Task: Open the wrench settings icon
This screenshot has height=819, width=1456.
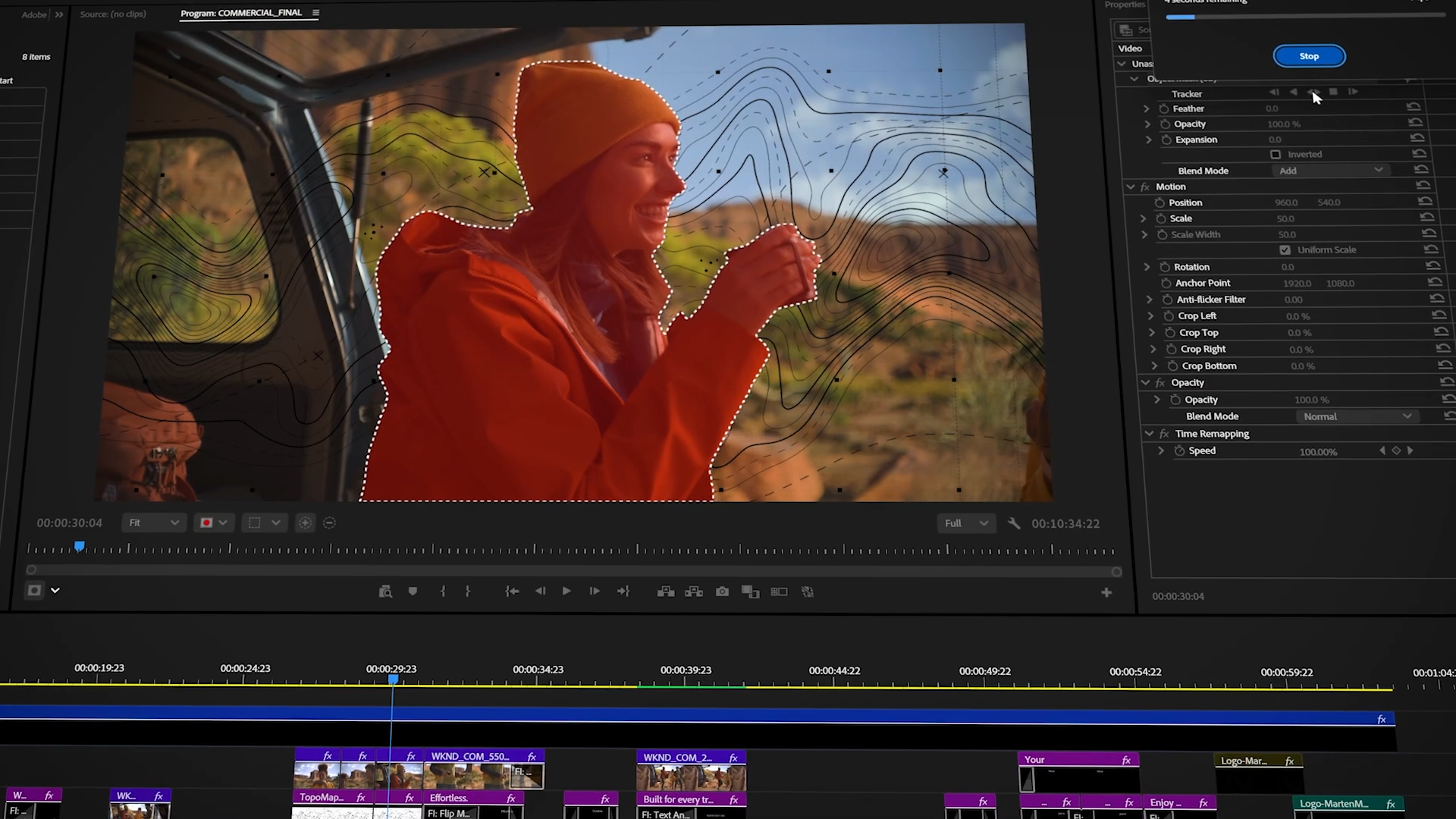Action: (x=1014, y=523)
